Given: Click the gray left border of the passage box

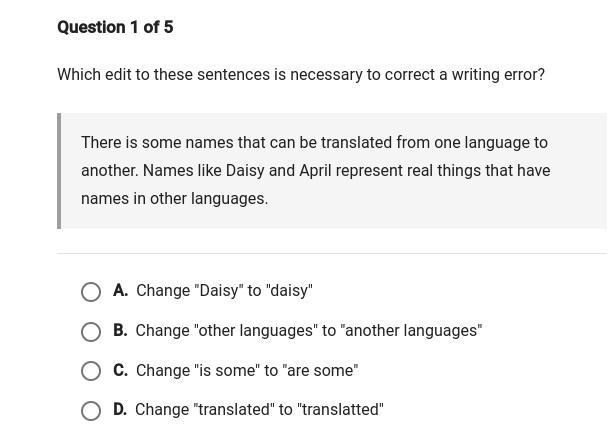Looking at the screenshot, I should pos(59,171).
